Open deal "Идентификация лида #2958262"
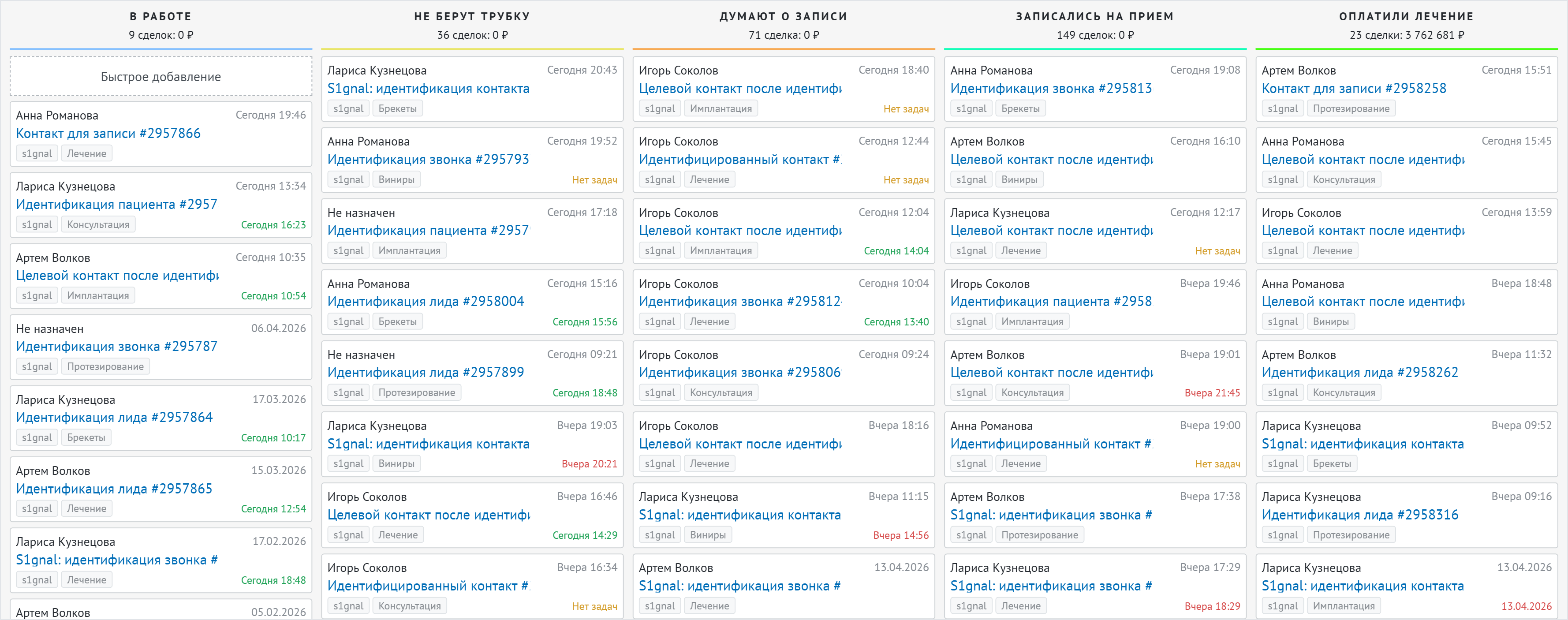1568x620 pixels. tap(1359, 372)
